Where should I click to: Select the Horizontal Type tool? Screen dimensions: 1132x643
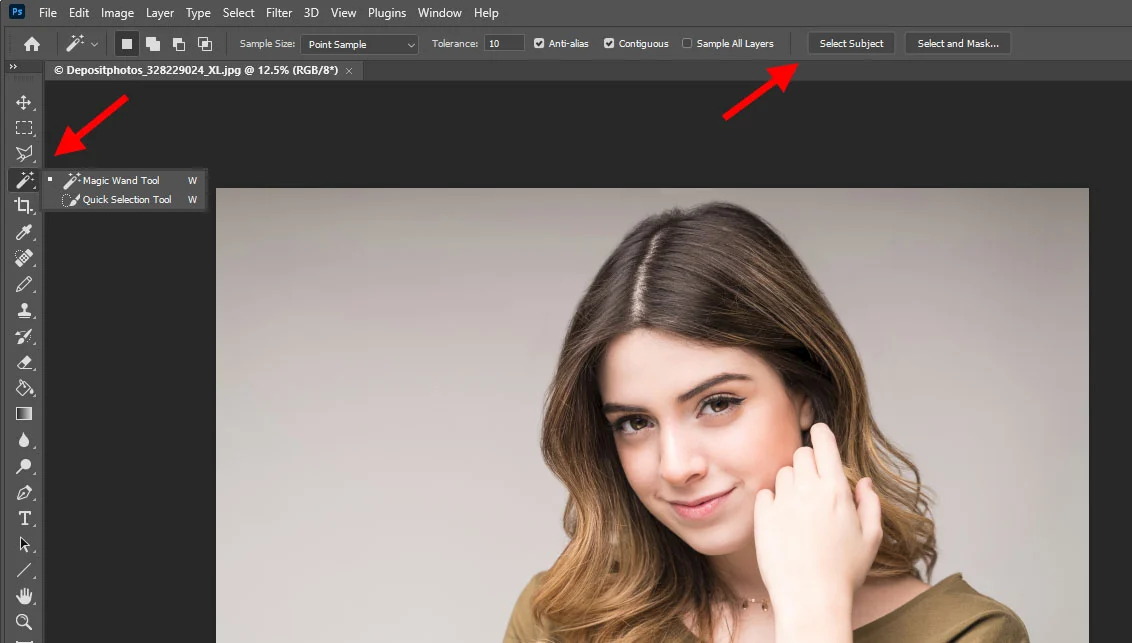coord(24,518)
